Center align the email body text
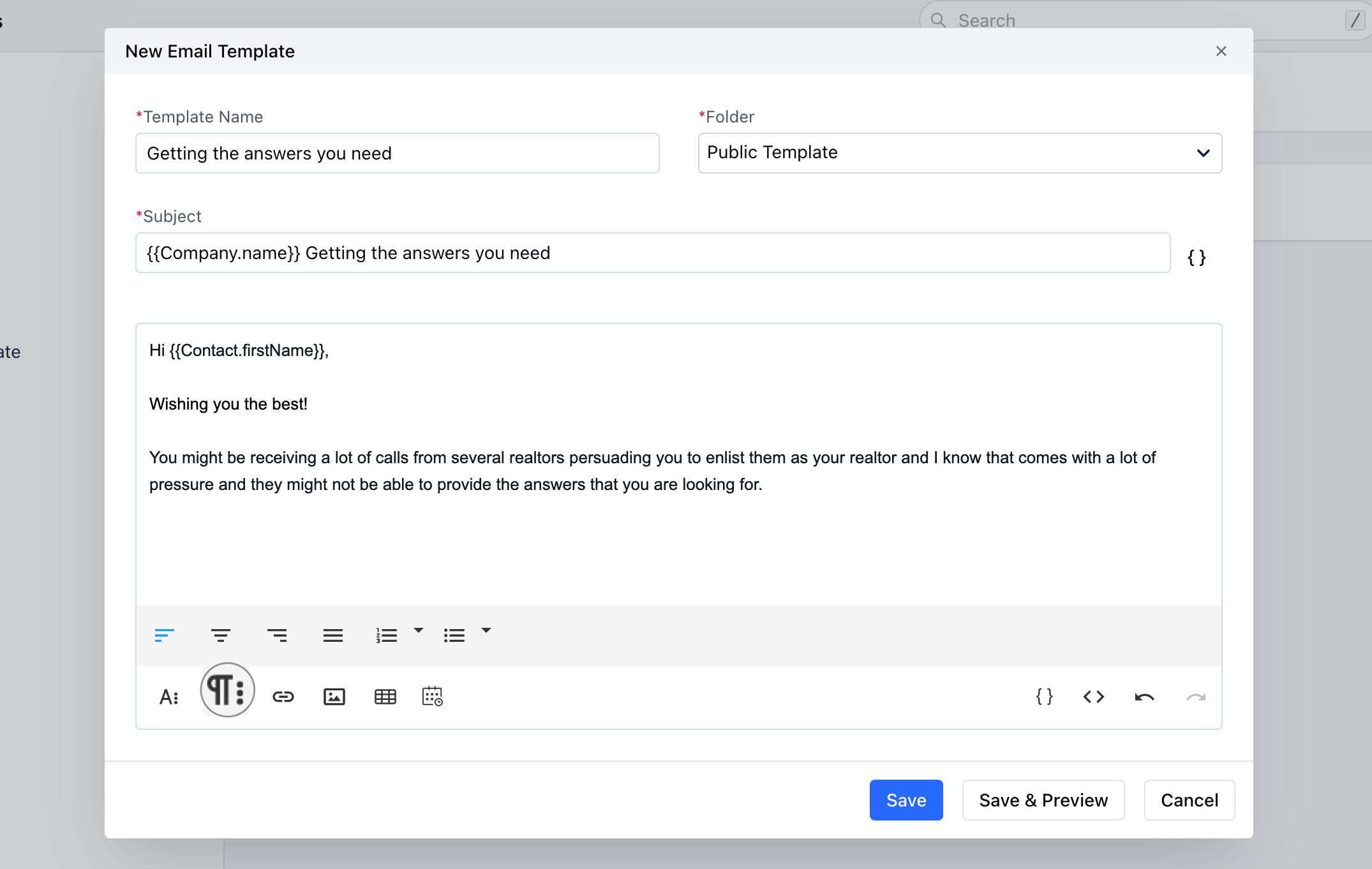 click(x=220, y=635)
